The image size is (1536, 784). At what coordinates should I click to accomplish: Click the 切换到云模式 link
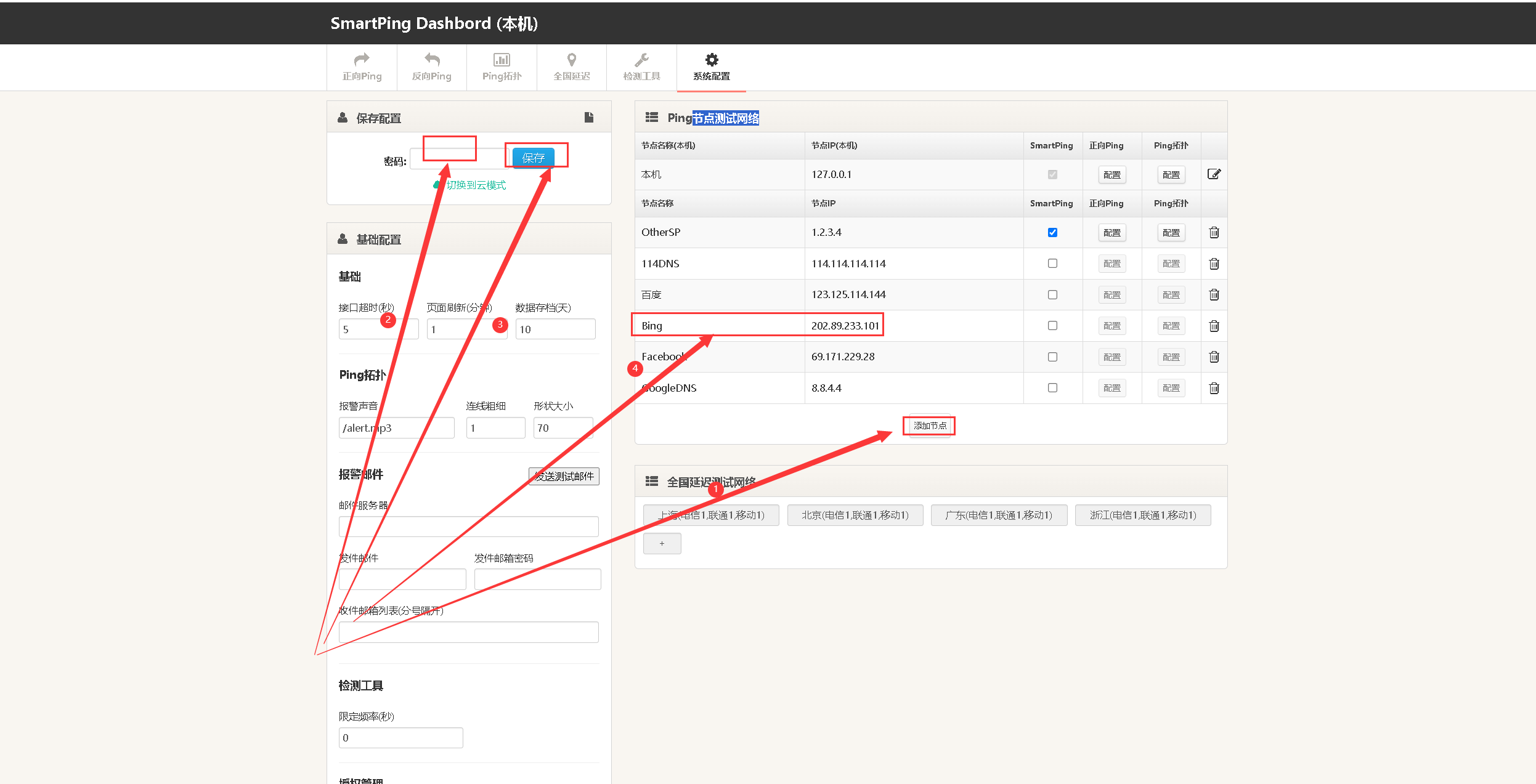point(475,185)
